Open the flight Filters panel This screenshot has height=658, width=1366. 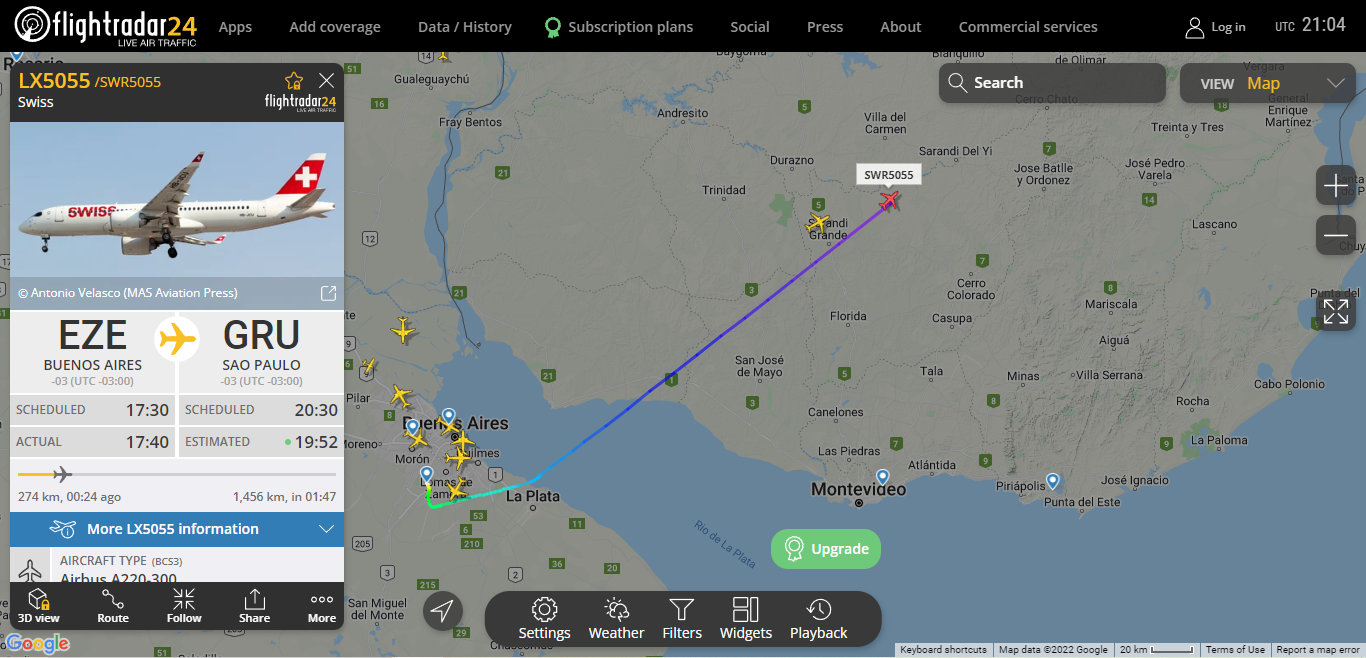(682, 618)
